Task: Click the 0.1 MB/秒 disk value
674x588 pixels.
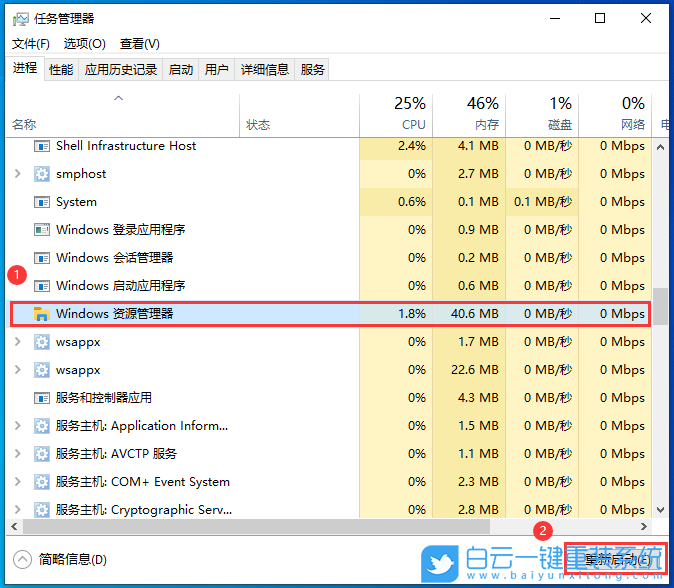Action: tap(542, 202)
